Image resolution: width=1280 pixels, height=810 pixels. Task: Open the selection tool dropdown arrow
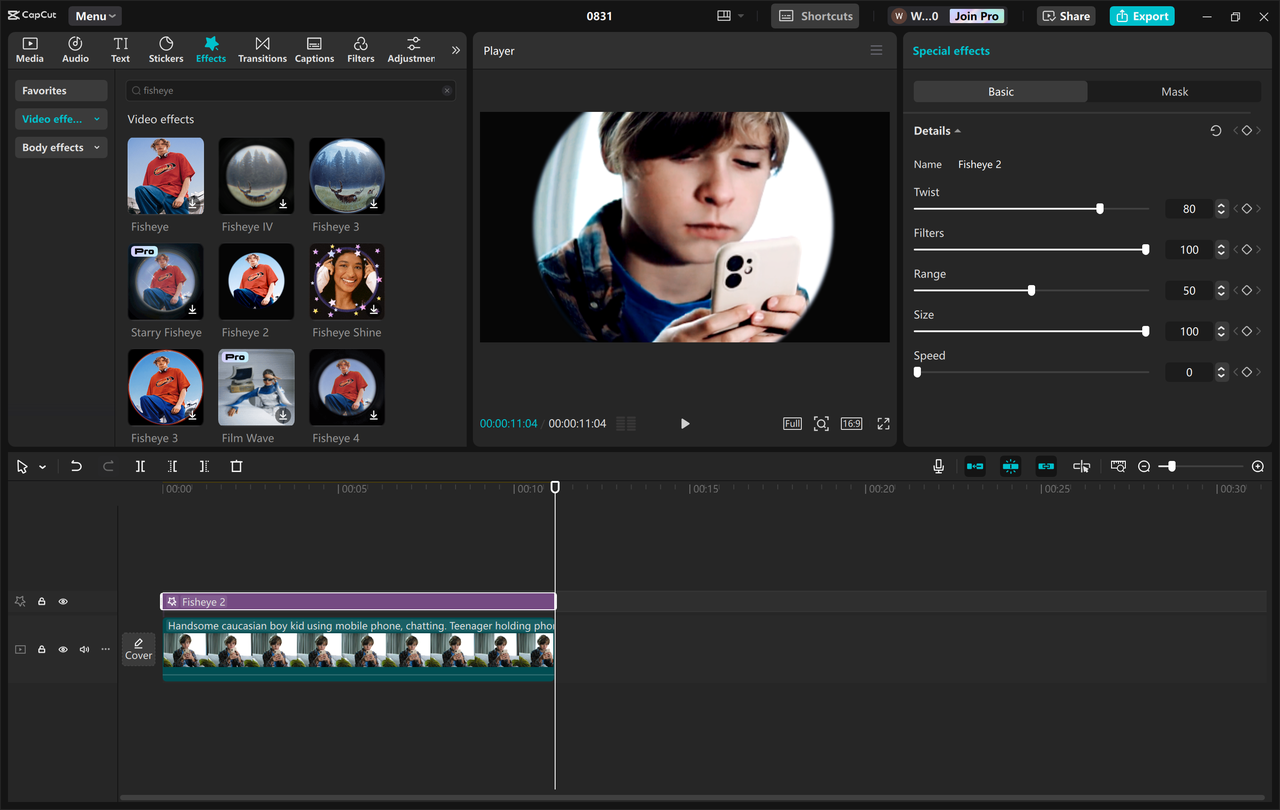(42, 467)
